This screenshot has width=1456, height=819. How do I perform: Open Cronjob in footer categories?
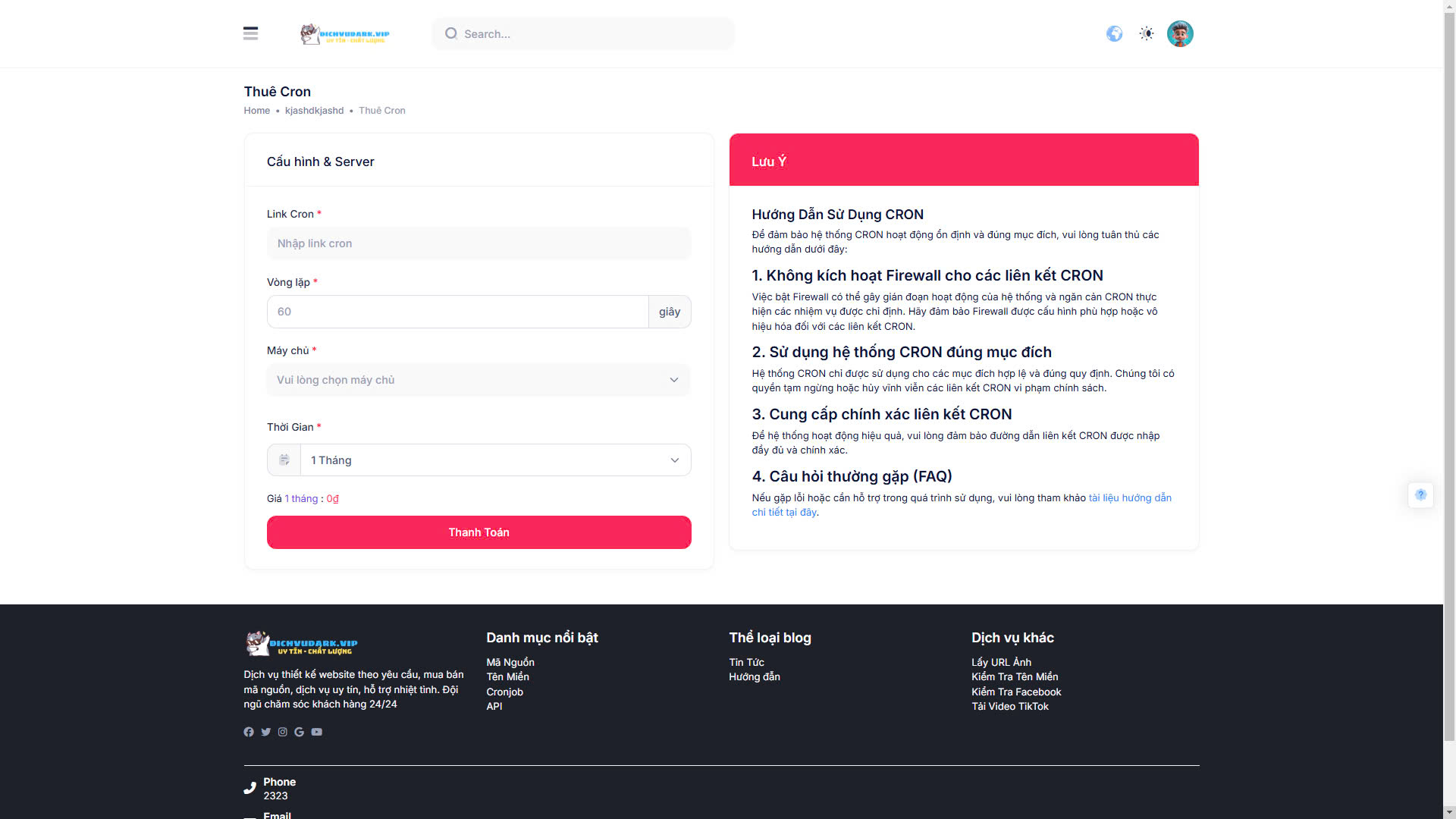[x=504, y=692]
